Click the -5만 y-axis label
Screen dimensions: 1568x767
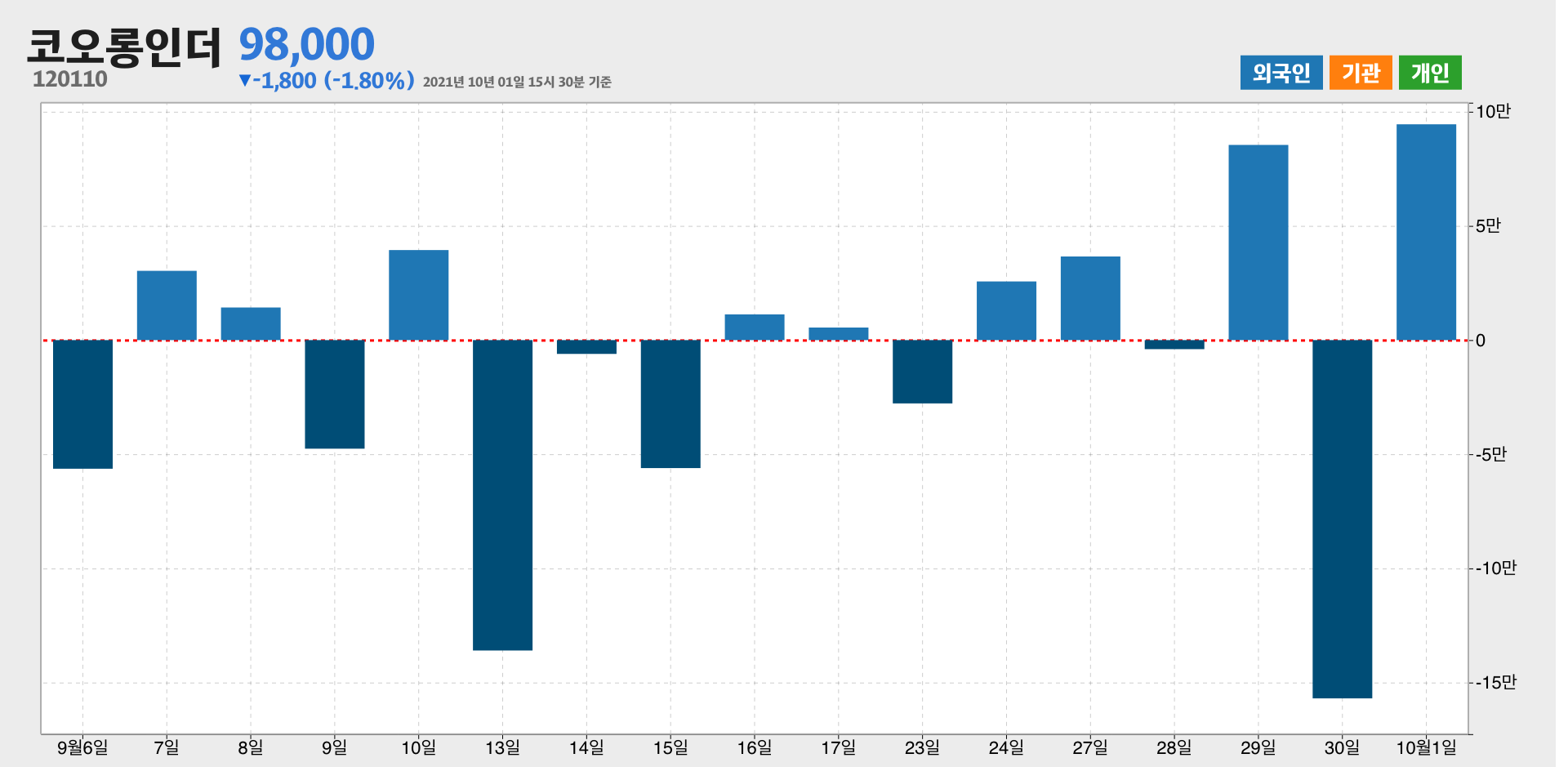[x=1491, y=455]
